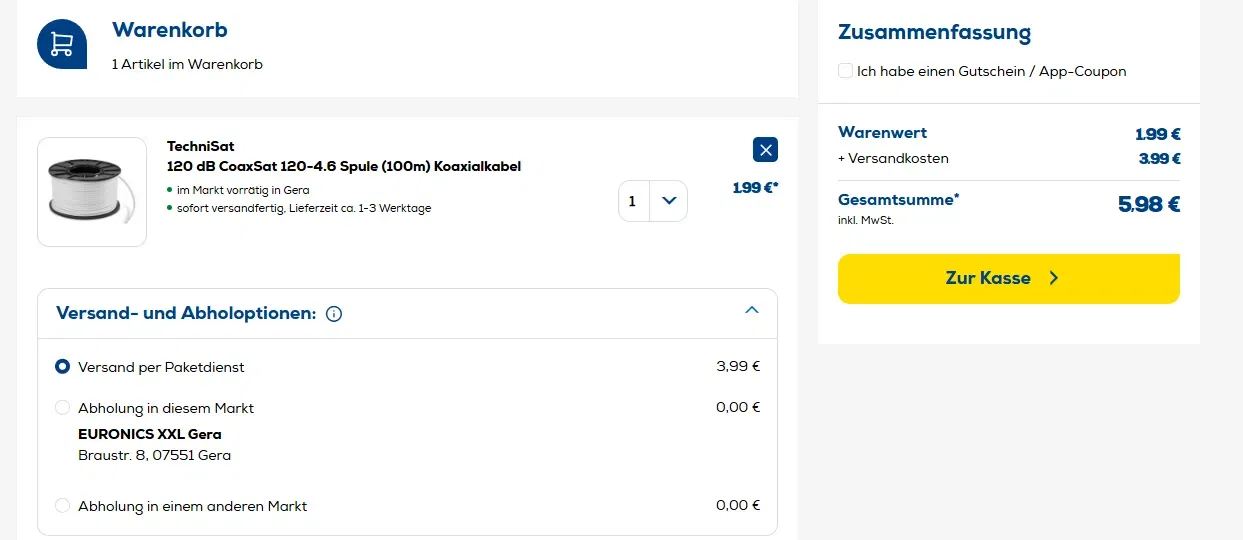Click the Gesamtsumme total 5.98 €
The image size is (1243, 540).
(x=1148, y=205)
